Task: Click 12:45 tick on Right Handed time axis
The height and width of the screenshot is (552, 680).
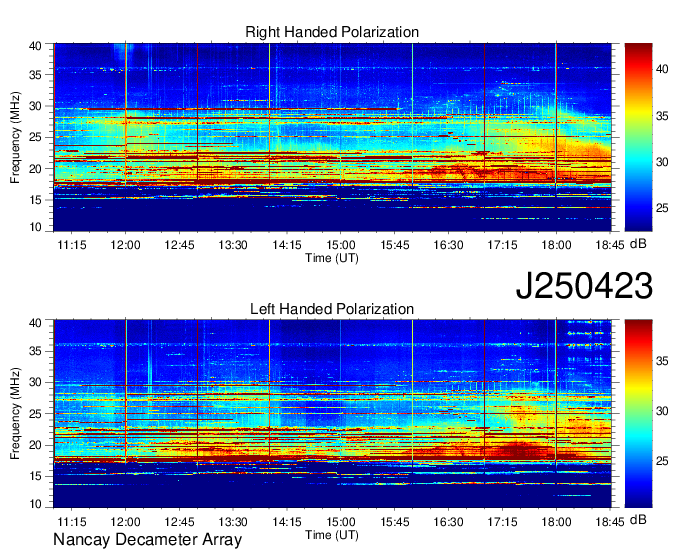Action: tap(179, 245)
